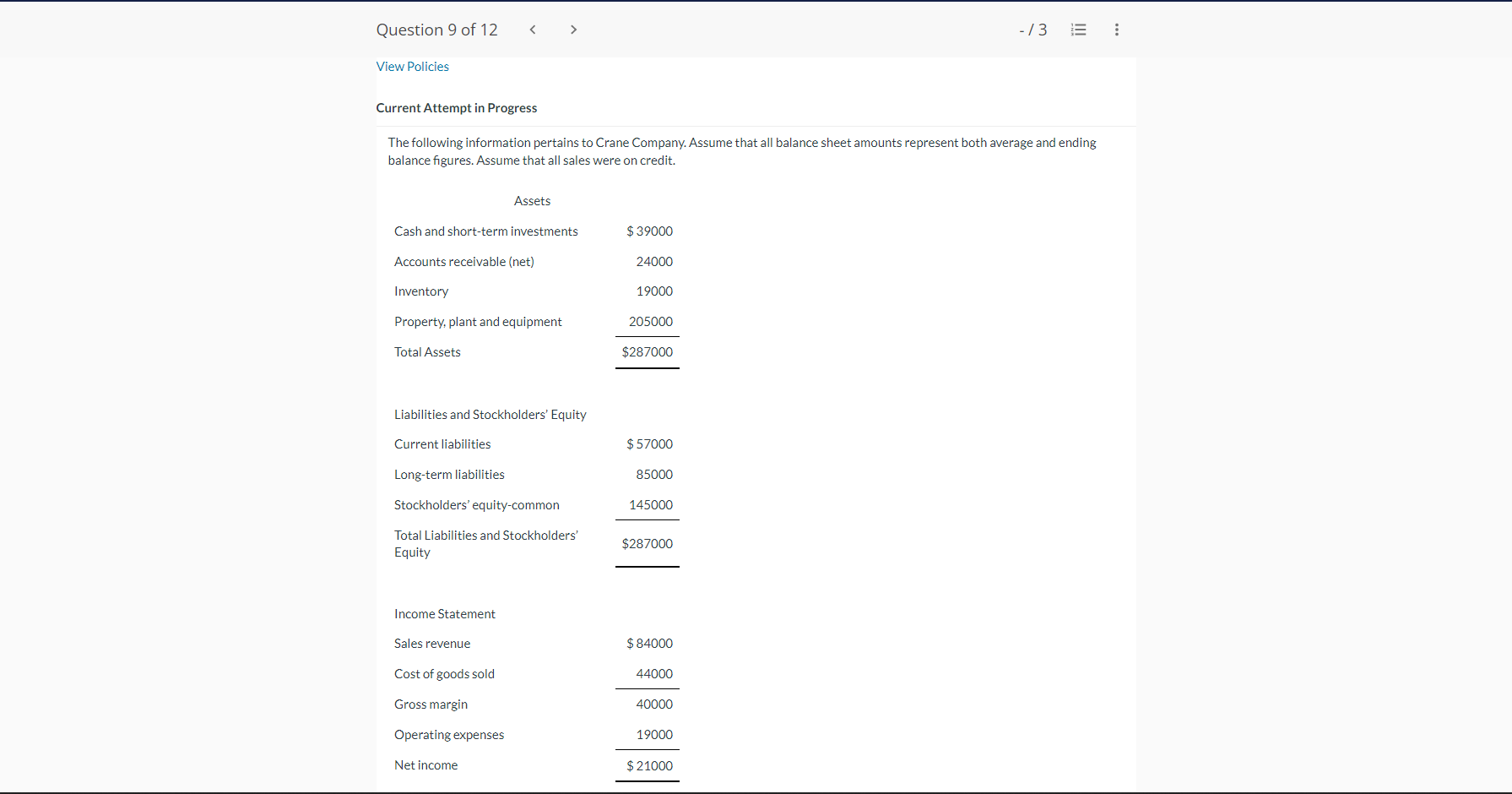This screenshot has width=1512, height=794.
Task: Select the $21000 net income value
Action: pos(649,766)
